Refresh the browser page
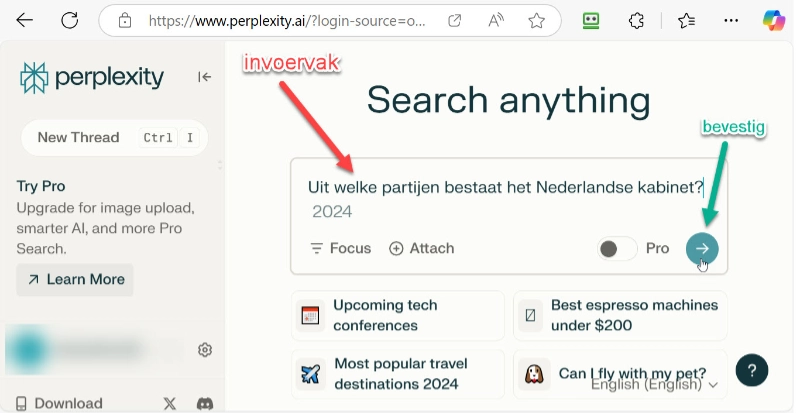 coord(69,20)
